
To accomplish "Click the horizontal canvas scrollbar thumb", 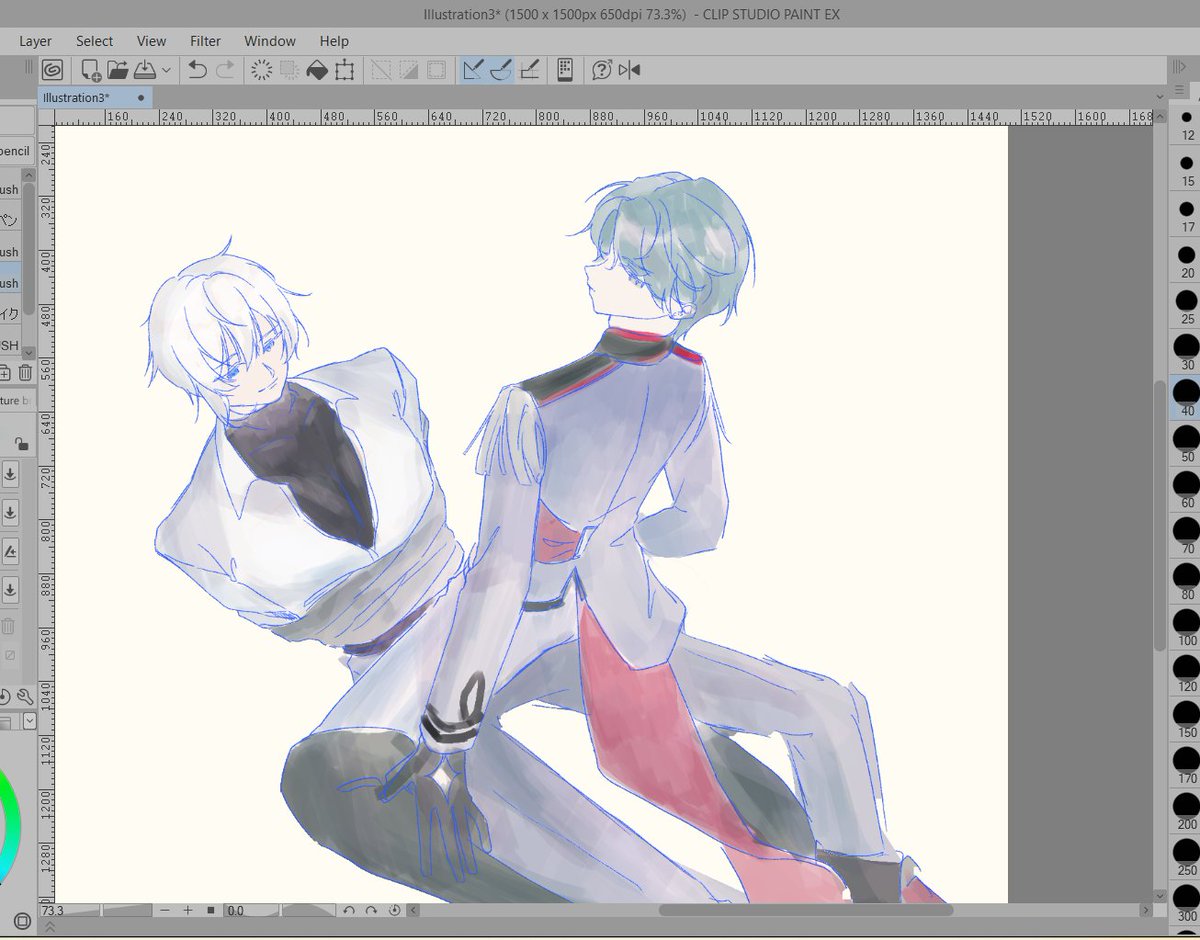I will pos(805,910).
